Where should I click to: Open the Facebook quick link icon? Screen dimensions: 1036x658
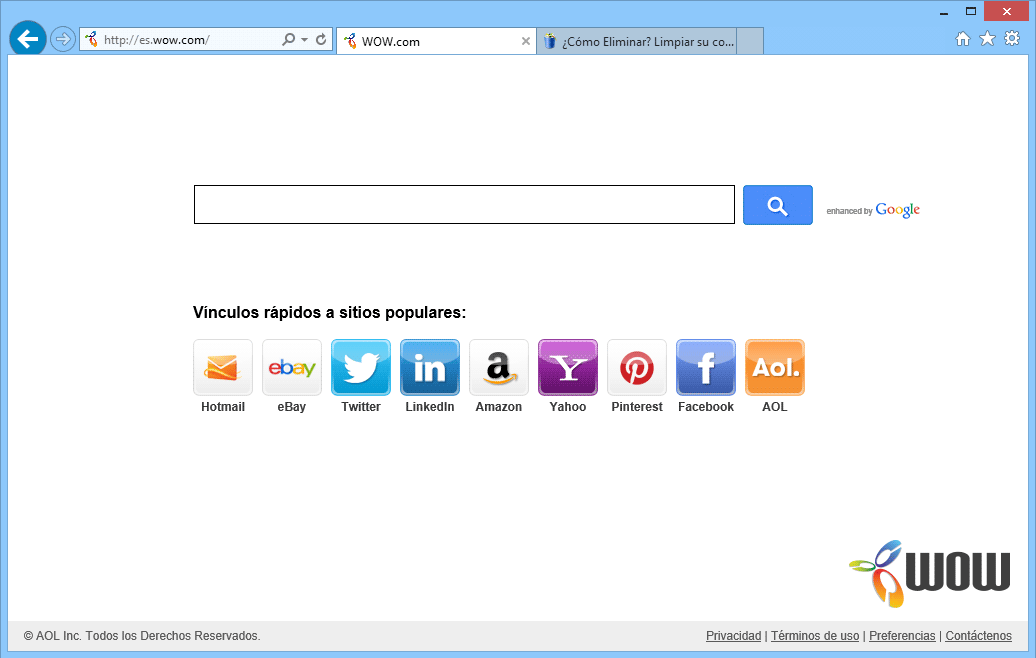click(706, 367)
